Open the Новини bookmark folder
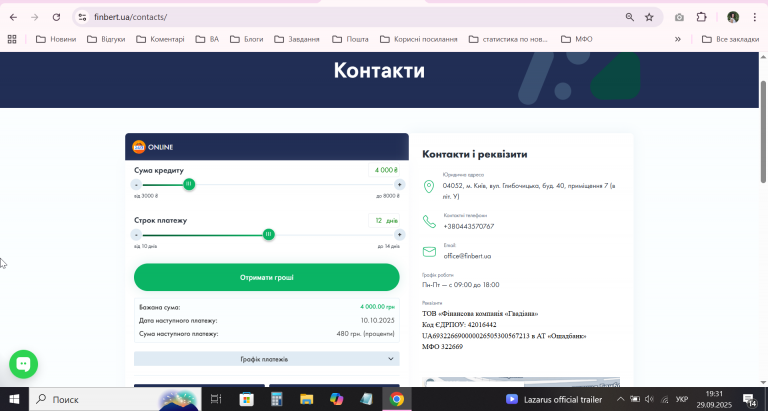Viewport: 768px width, 411px height. tap(56, 39)
